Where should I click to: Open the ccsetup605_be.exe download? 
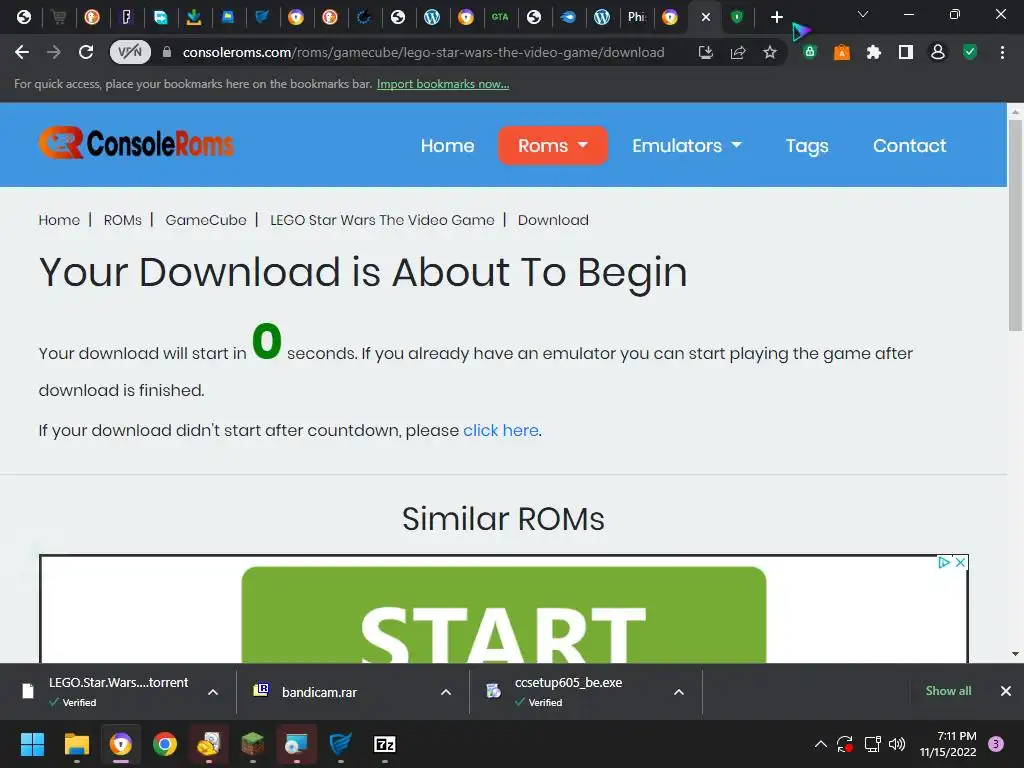pos(568,692)
